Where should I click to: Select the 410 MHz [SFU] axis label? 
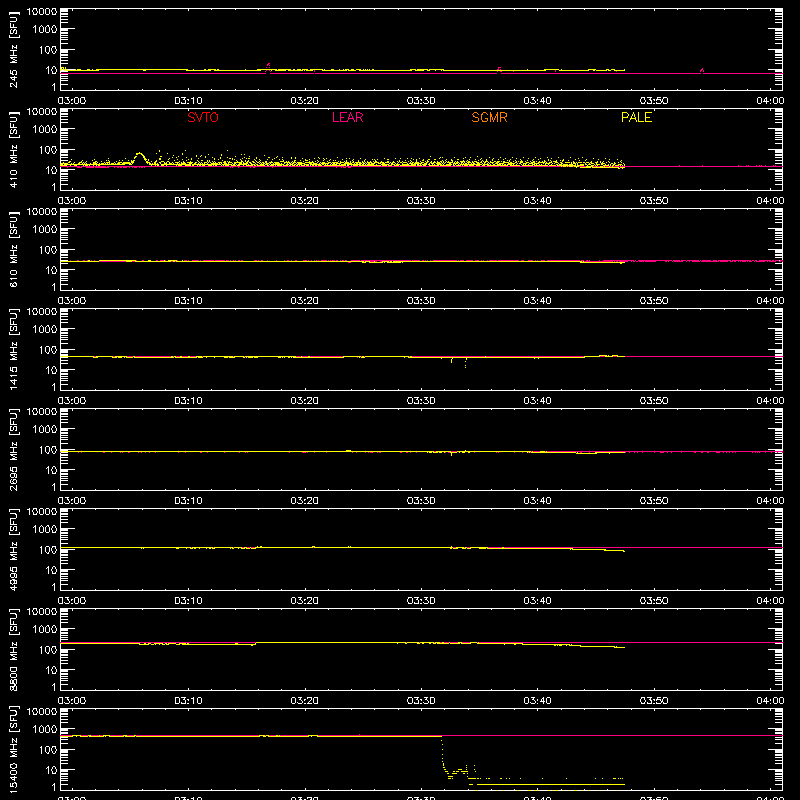[13, 149]
